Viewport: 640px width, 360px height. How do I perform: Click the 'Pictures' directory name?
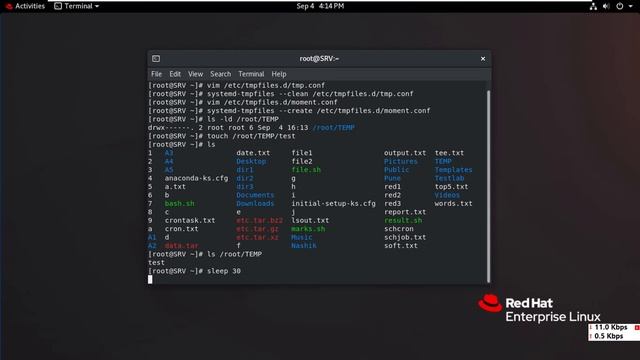(401, 162)
